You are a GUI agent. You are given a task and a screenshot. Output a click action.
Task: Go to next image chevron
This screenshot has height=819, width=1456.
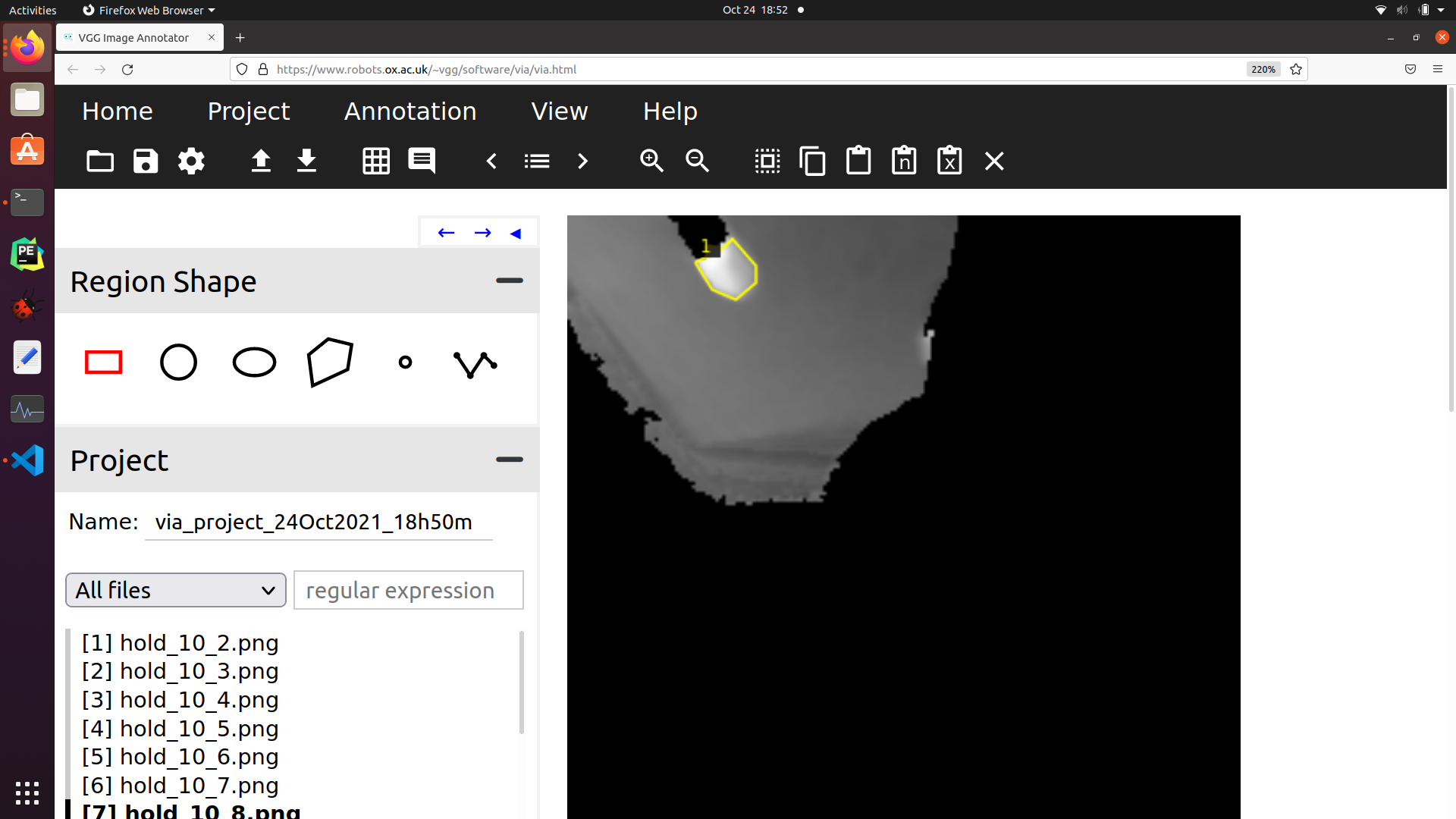582,161
